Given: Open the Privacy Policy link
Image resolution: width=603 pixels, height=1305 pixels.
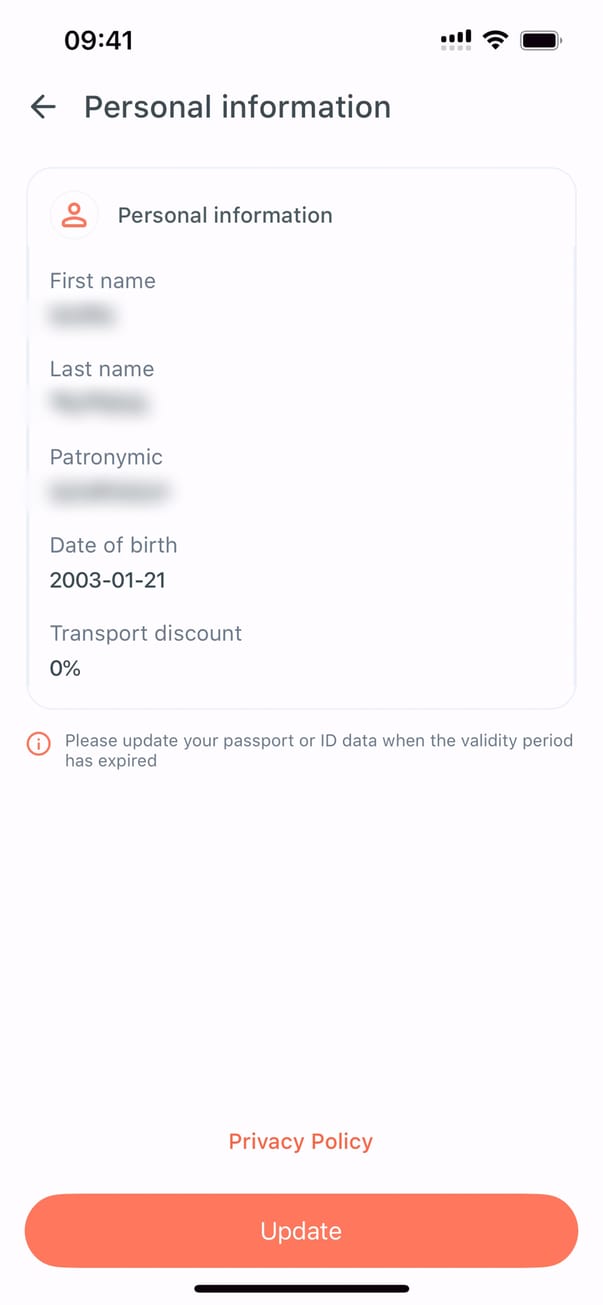Looking at the screenshot, I should pos(301,1142).
